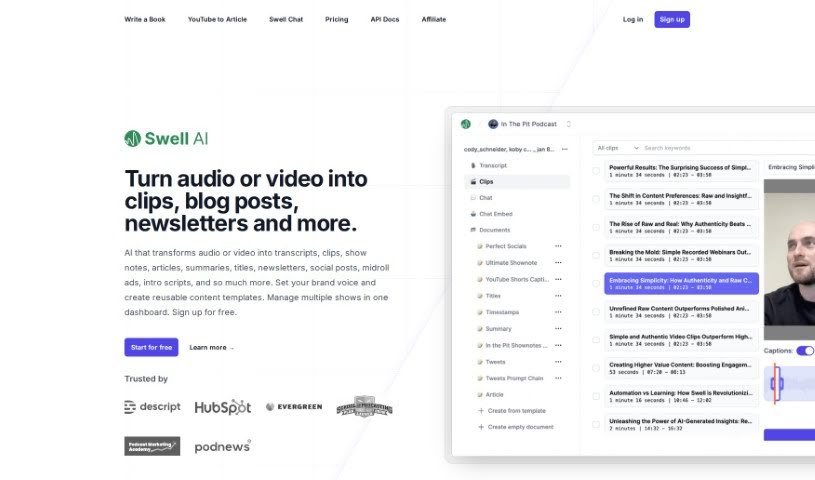Select the Tweets Prompt Chain document
Viewport: 815px width, 480px height.
click(514, 379)
